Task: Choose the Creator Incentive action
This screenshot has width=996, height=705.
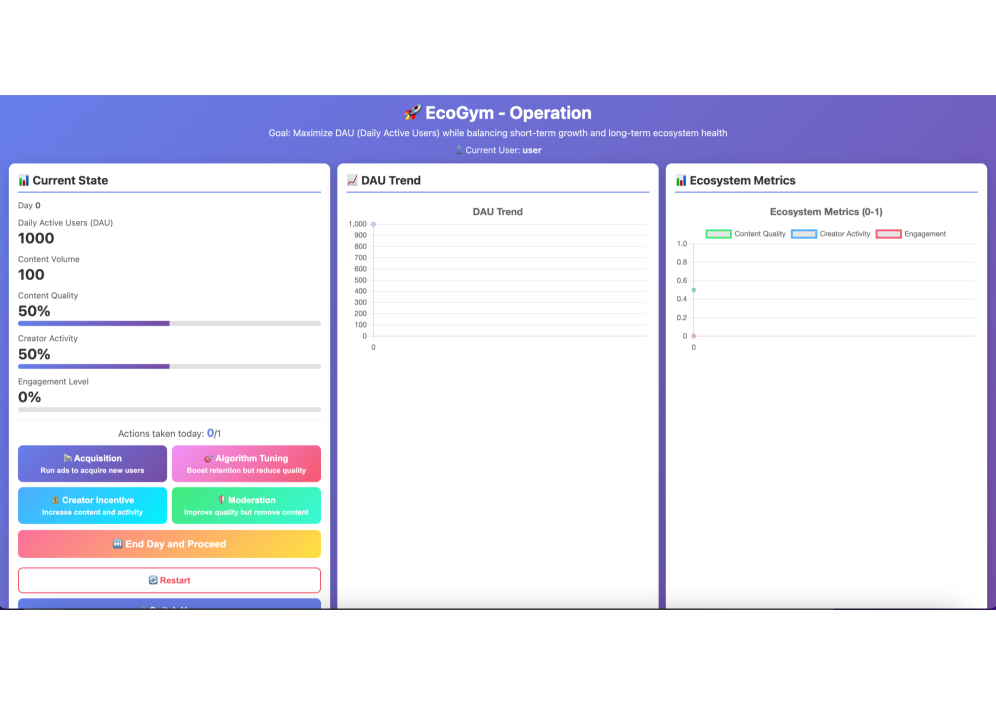Action: coord(92,506)
